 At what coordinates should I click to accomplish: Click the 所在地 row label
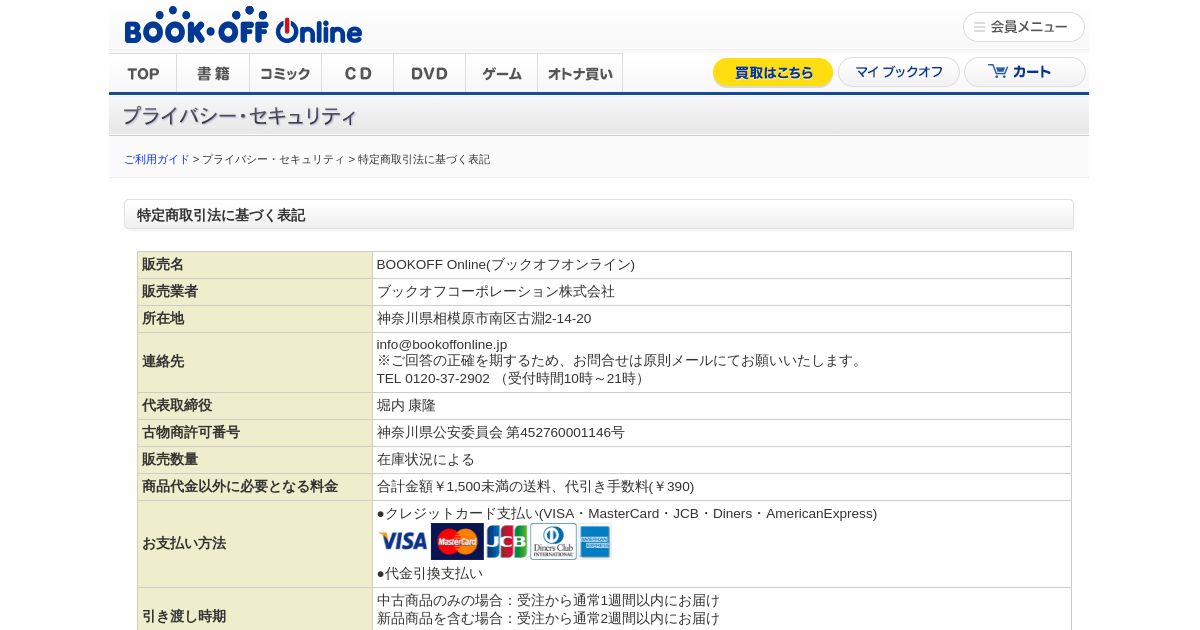point(255,319)
